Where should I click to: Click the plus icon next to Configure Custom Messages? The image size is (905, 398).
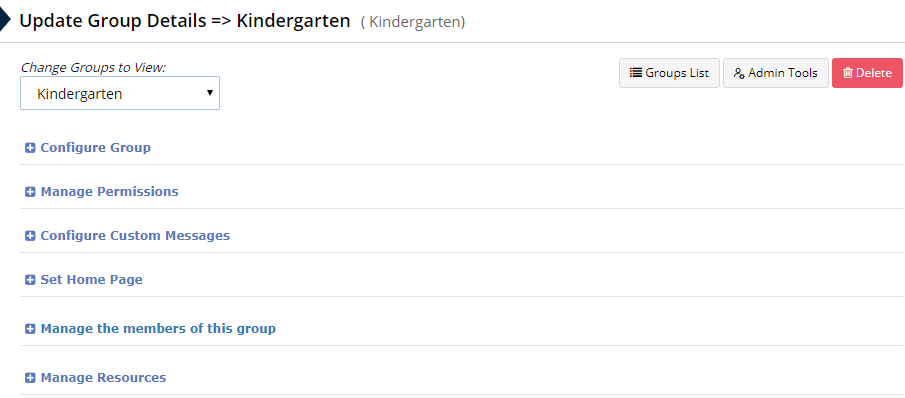[x=30, y=236]
